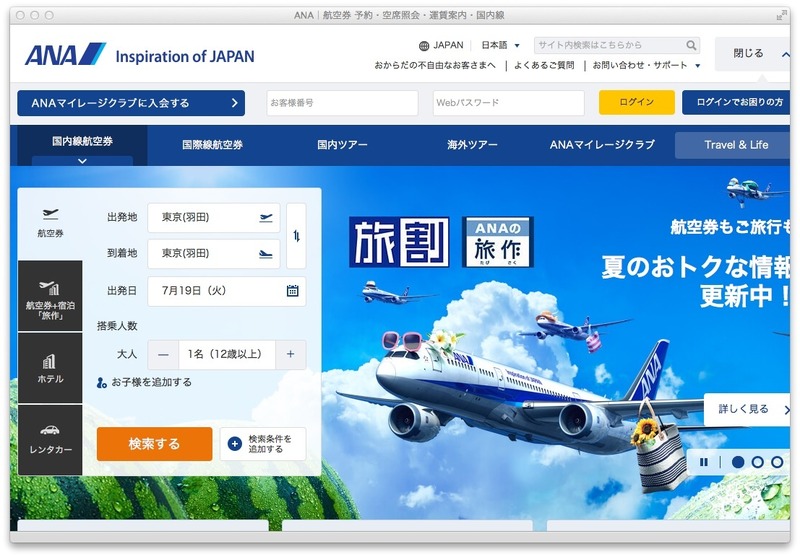Open the ホテル hotel search sidebar option
The height and width of the screenshot is (557, 800).
(x=50, y=368)
